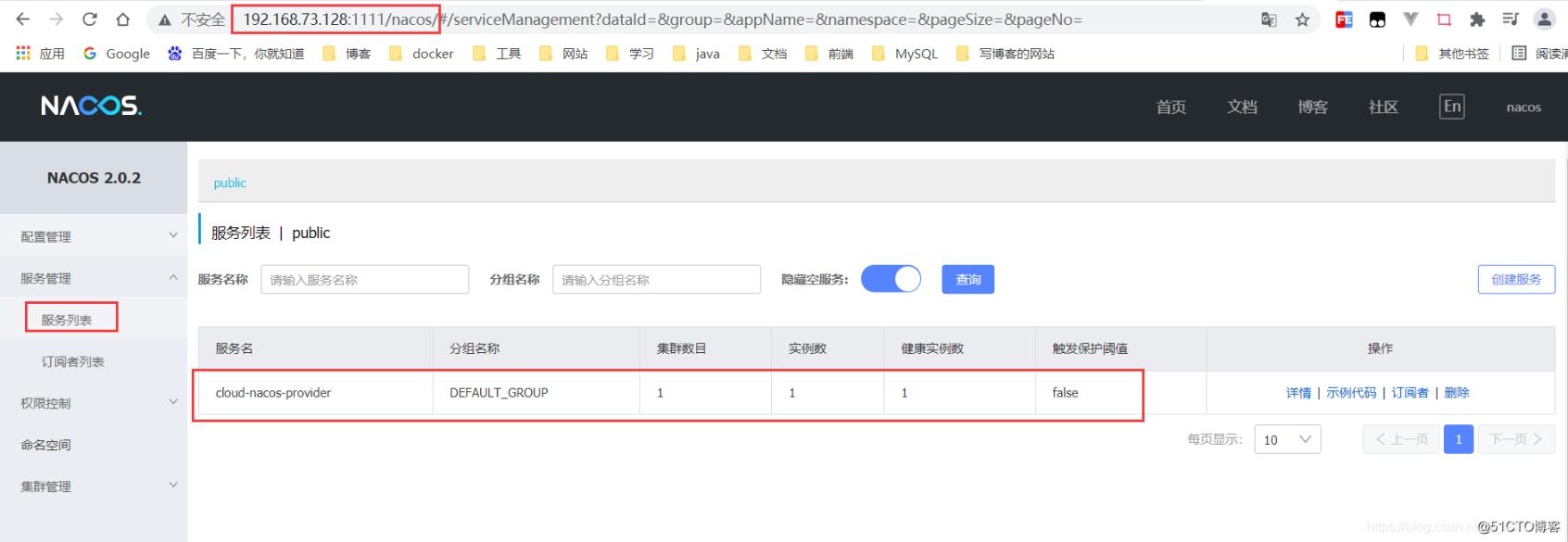Open 社区 in the top navigation

tap(1384, 107)
